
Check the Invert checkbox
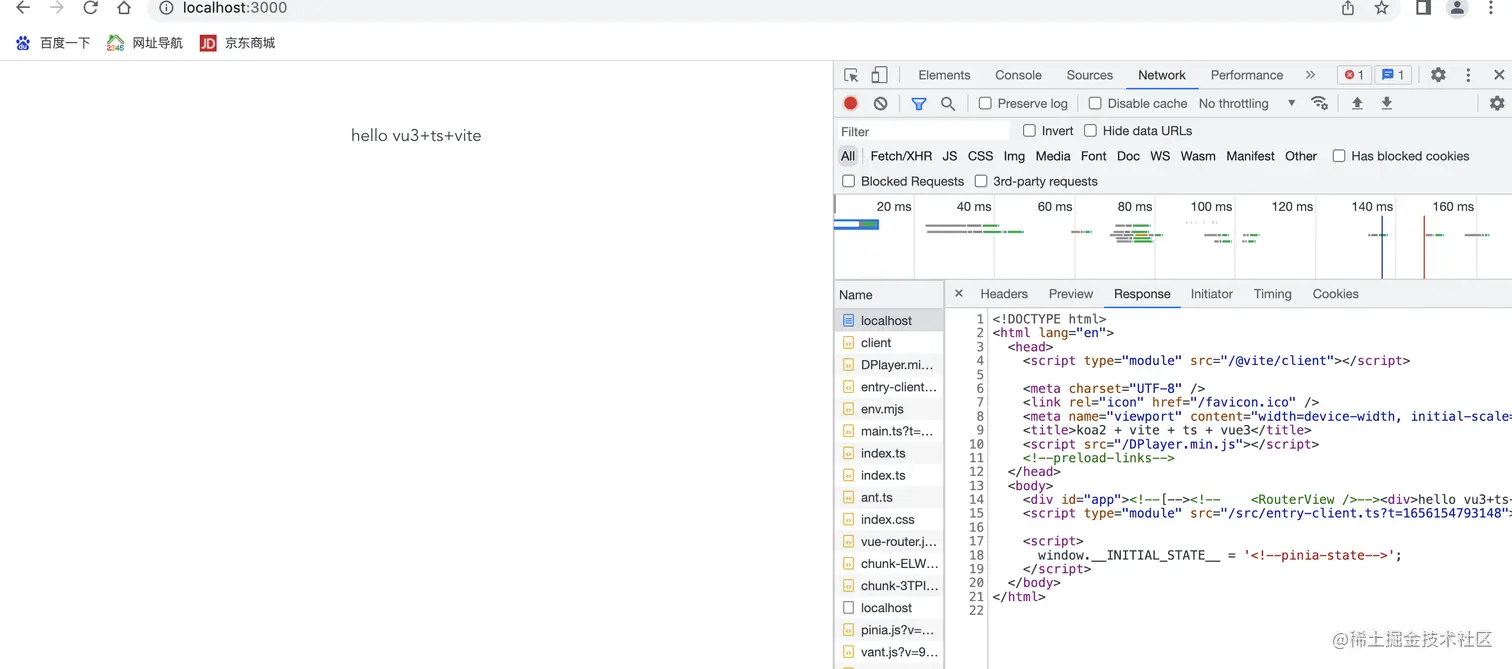(x=1029, y=131)
